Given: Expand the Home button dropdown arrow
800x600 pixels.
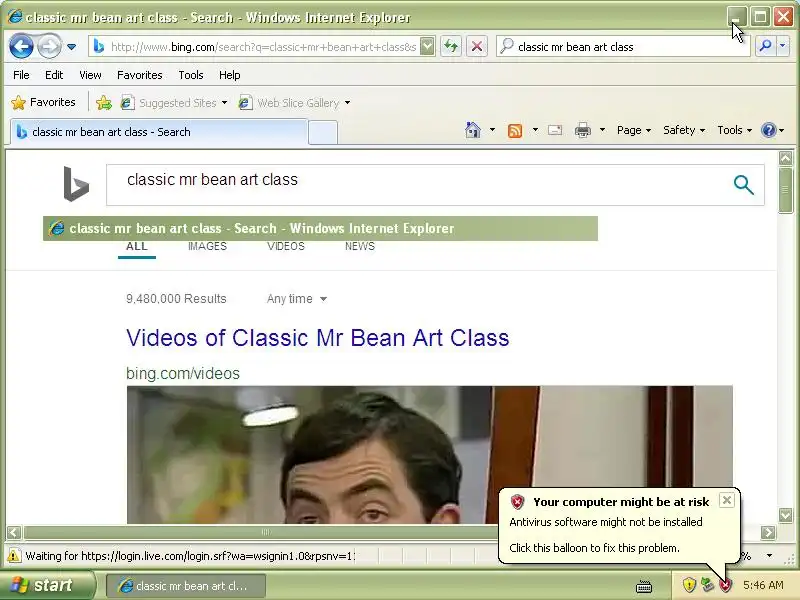Looking at the screenshot, I should tap(492, 130).
